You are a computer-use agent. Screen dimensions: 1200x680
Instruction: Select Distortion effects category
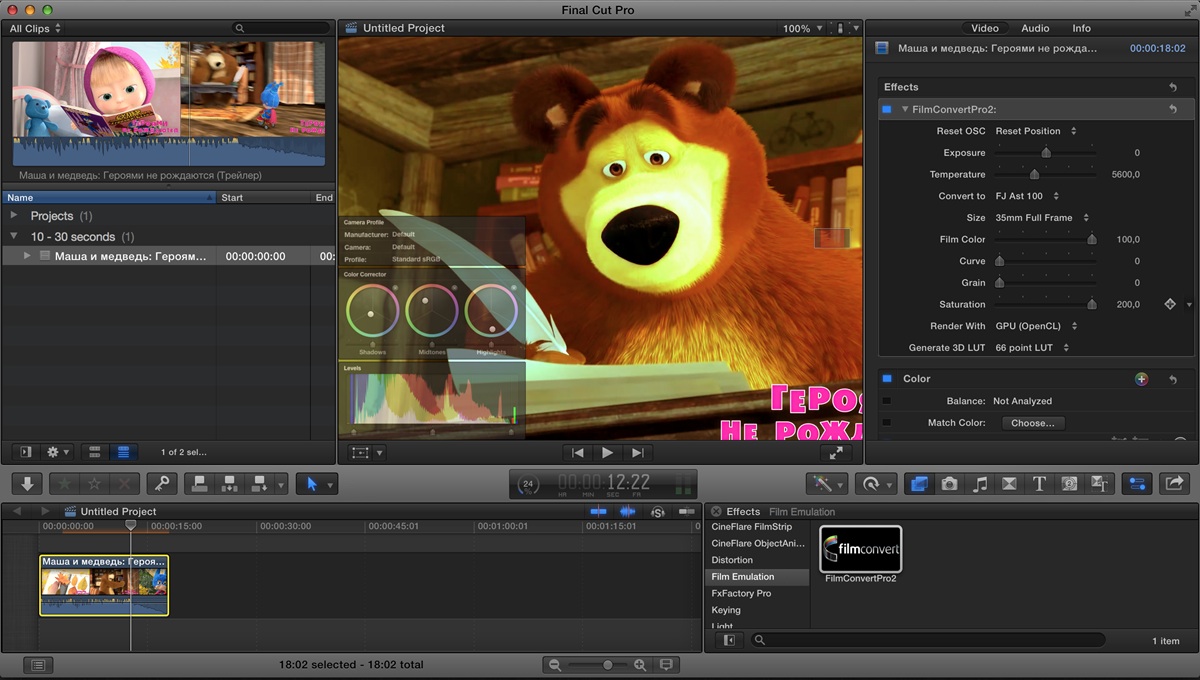tap(732, 560)
